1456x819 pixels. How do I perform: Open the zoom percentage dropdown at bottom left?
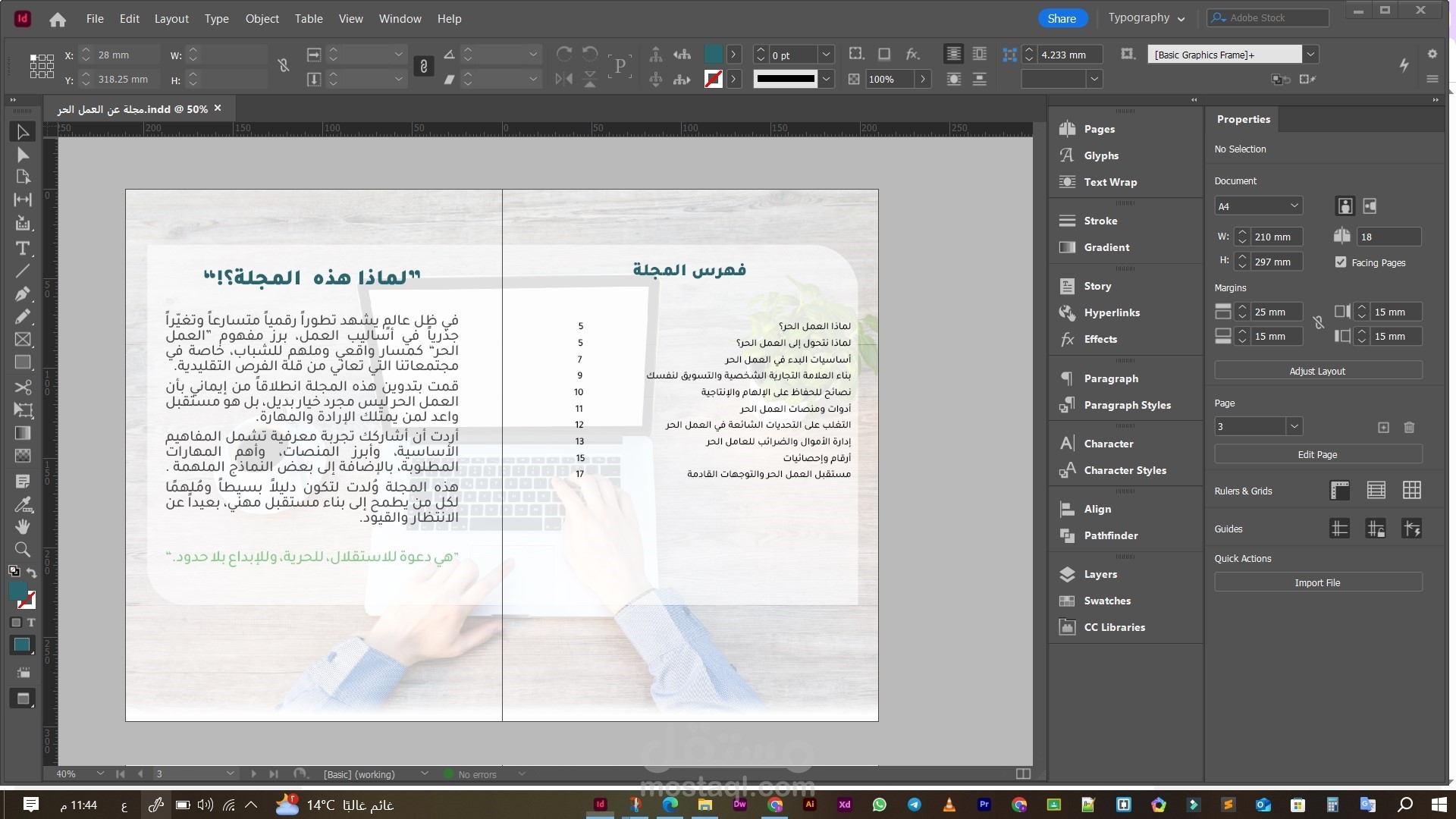(99, 773)
